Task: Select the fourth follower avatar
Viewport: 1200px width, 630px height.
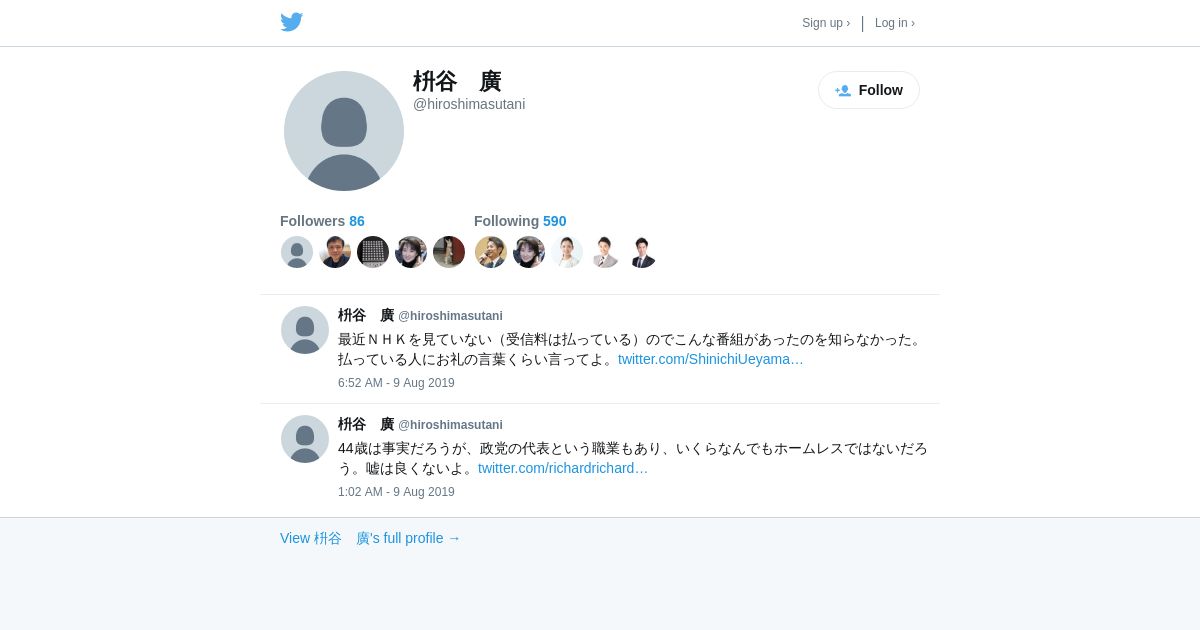Action: (x=411, y=252)
